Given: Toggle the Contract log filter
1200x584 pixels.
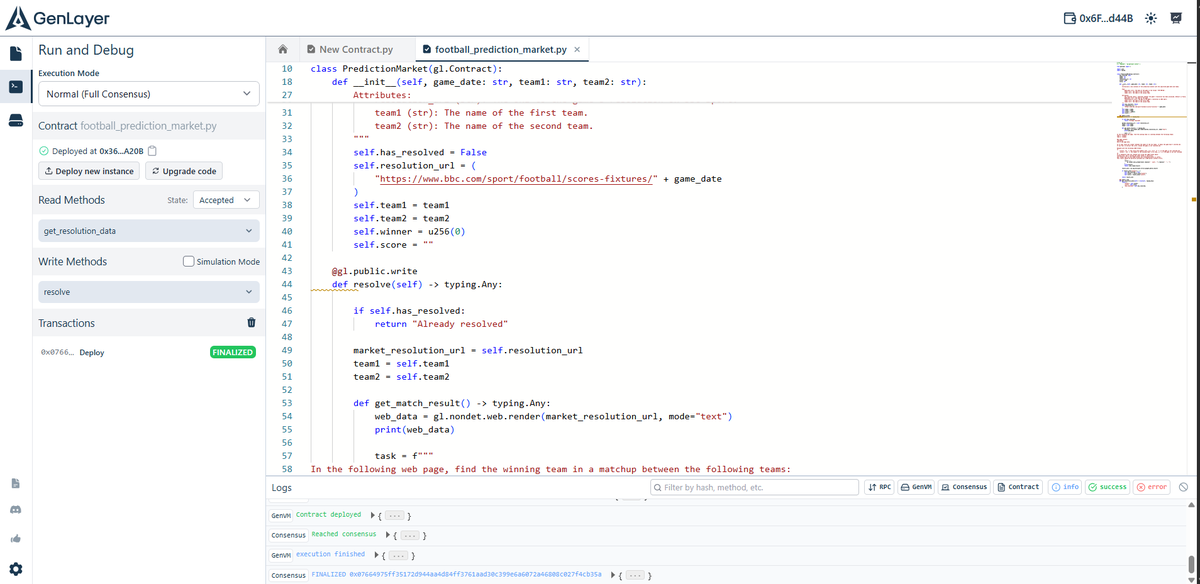Looking at the screenshot, I should (x=1019, y=487).
